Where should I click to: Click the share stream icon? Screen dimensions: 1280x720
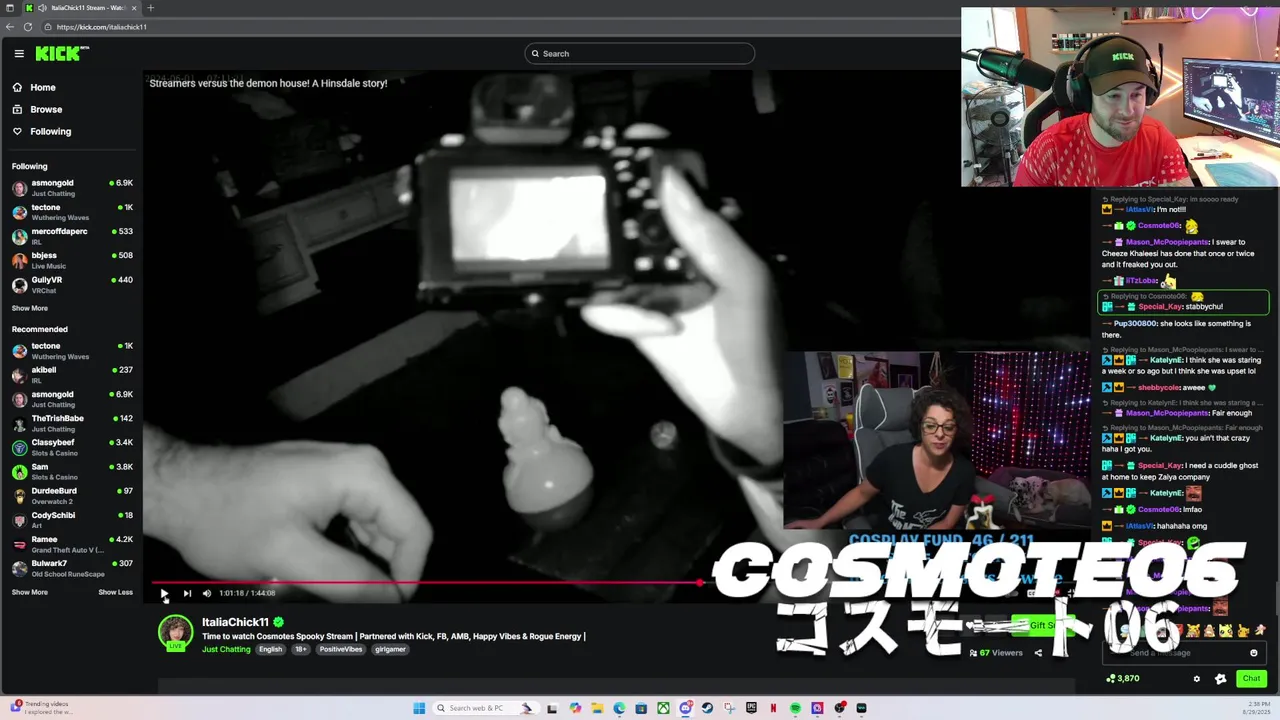[x=1038, y=653]
